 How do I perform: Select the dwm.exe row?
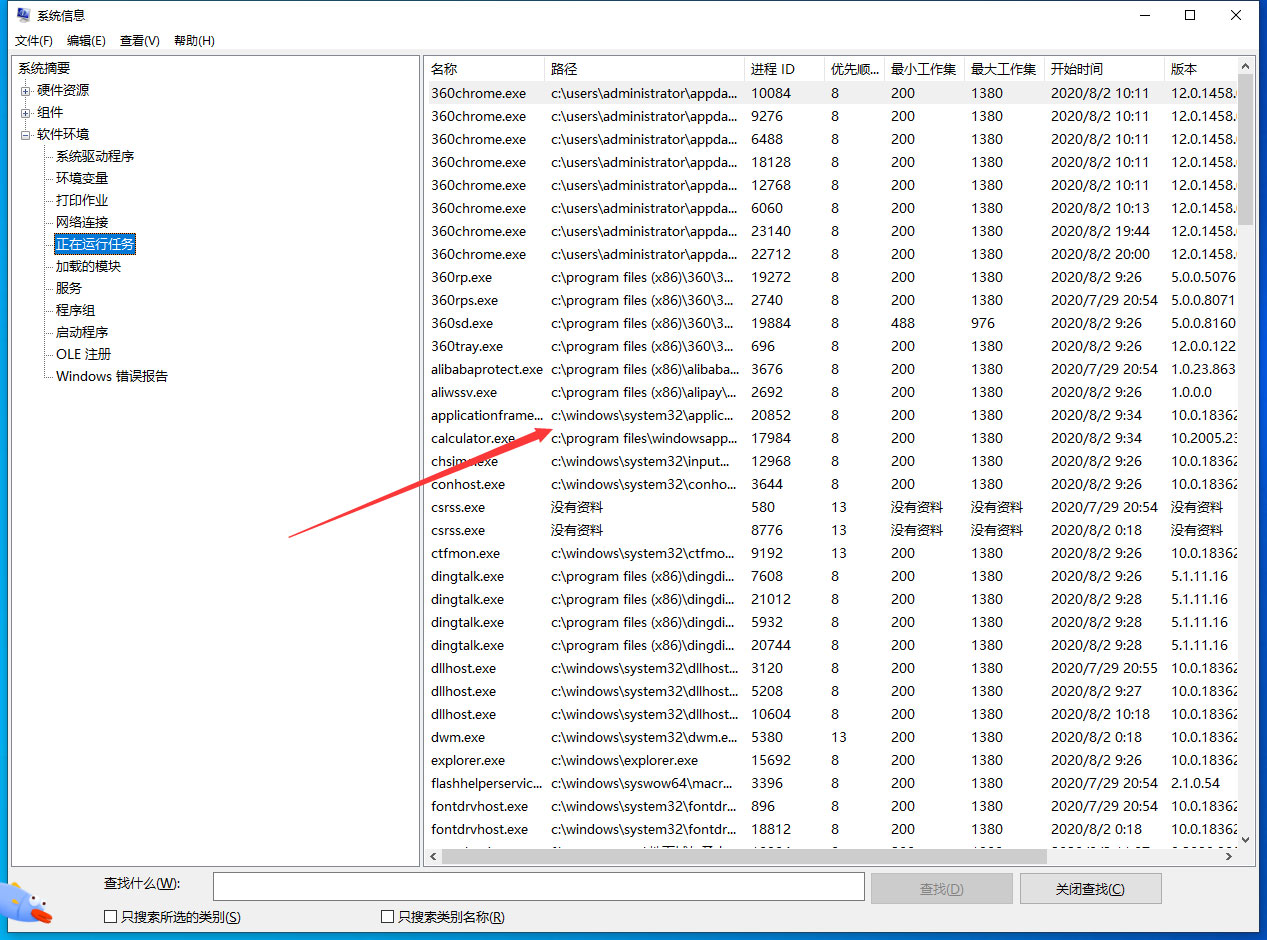[x=831, y=737]
